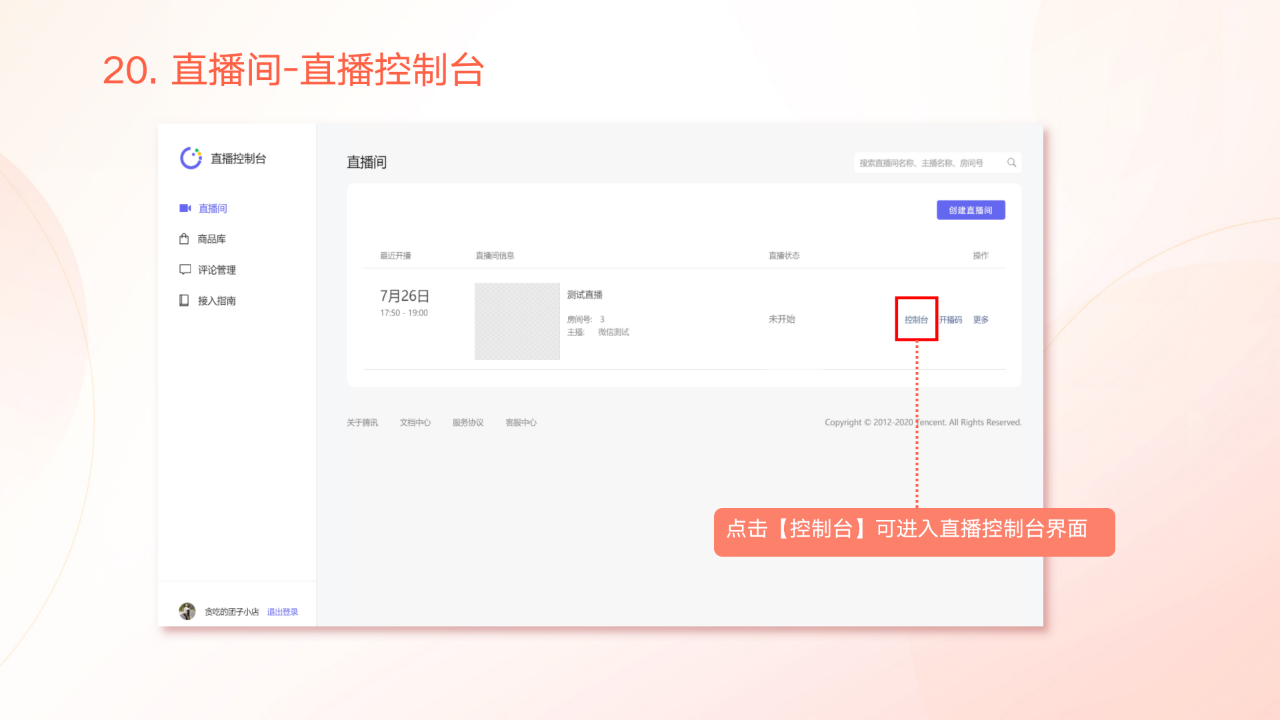Click the 直播控制台 logo icon
1280x720 pixels.
point(191,158)
